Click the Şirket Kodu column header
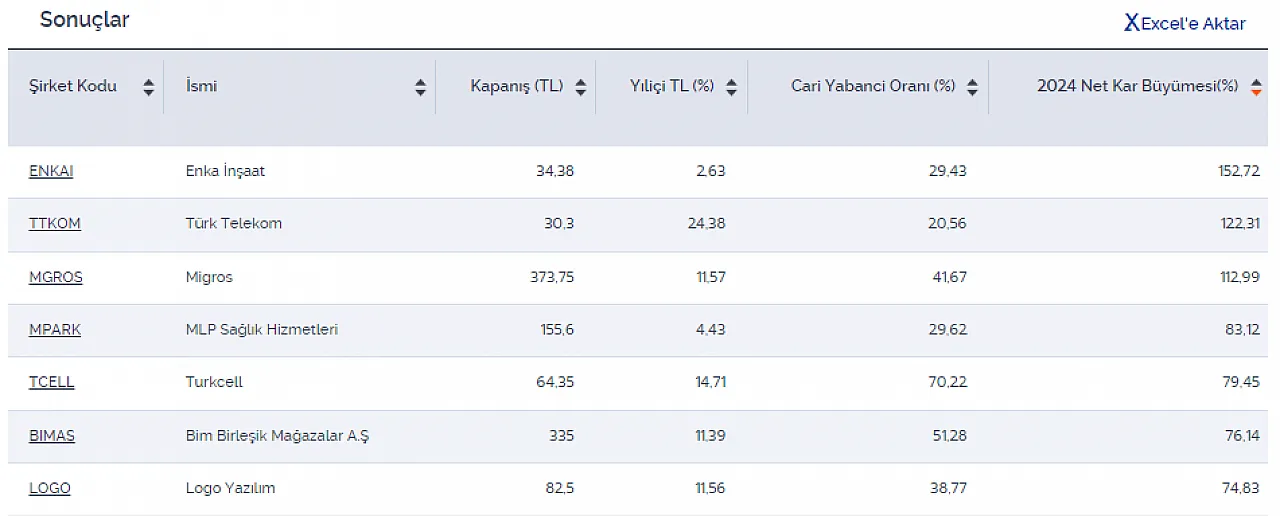Image resolution: width=1280 pixels, height=516 pixels. [x=73, y=86]
